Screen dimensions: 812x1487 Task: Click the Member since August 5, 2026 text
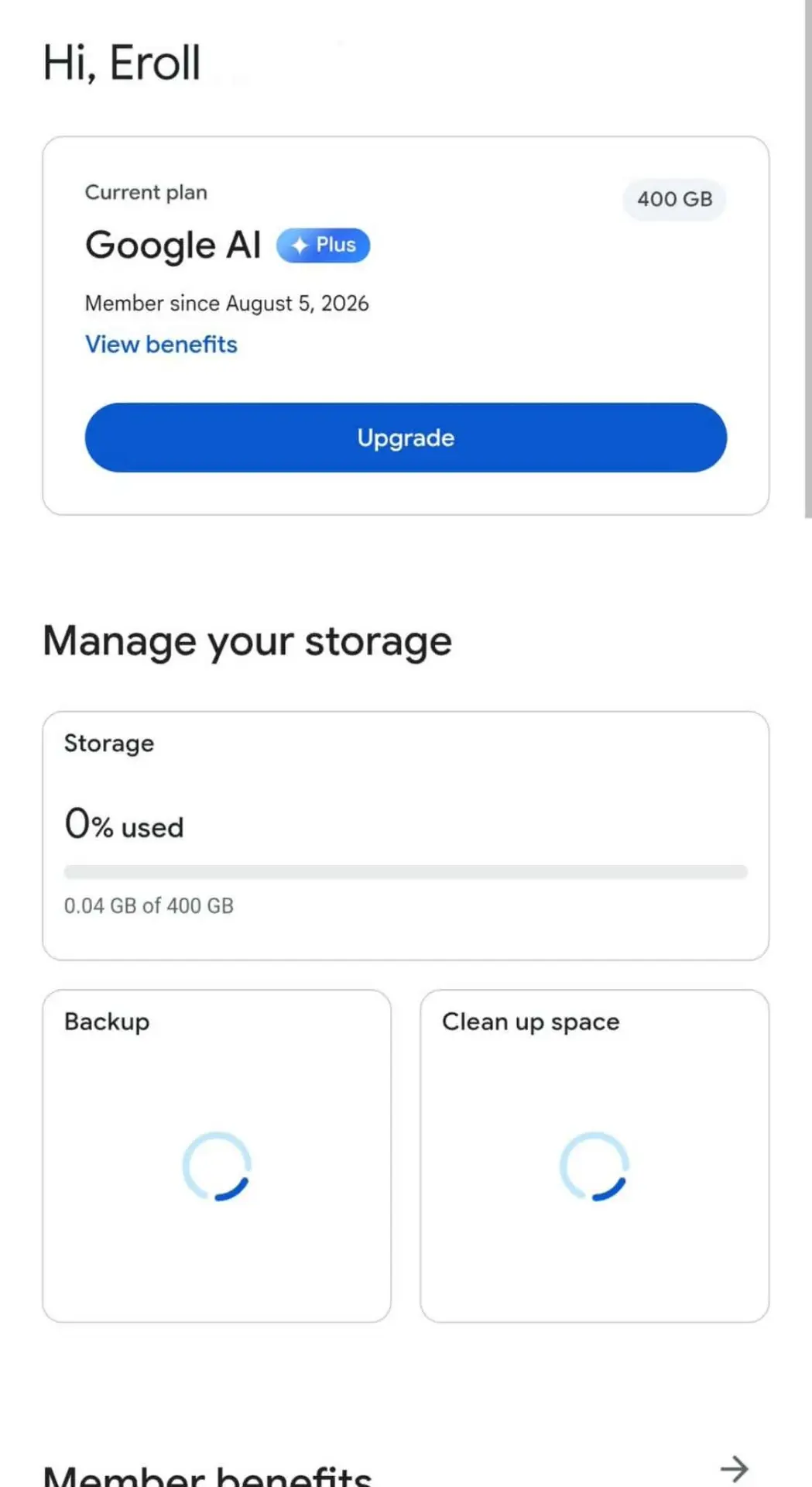pyautogui.click(x=227, y=304)
